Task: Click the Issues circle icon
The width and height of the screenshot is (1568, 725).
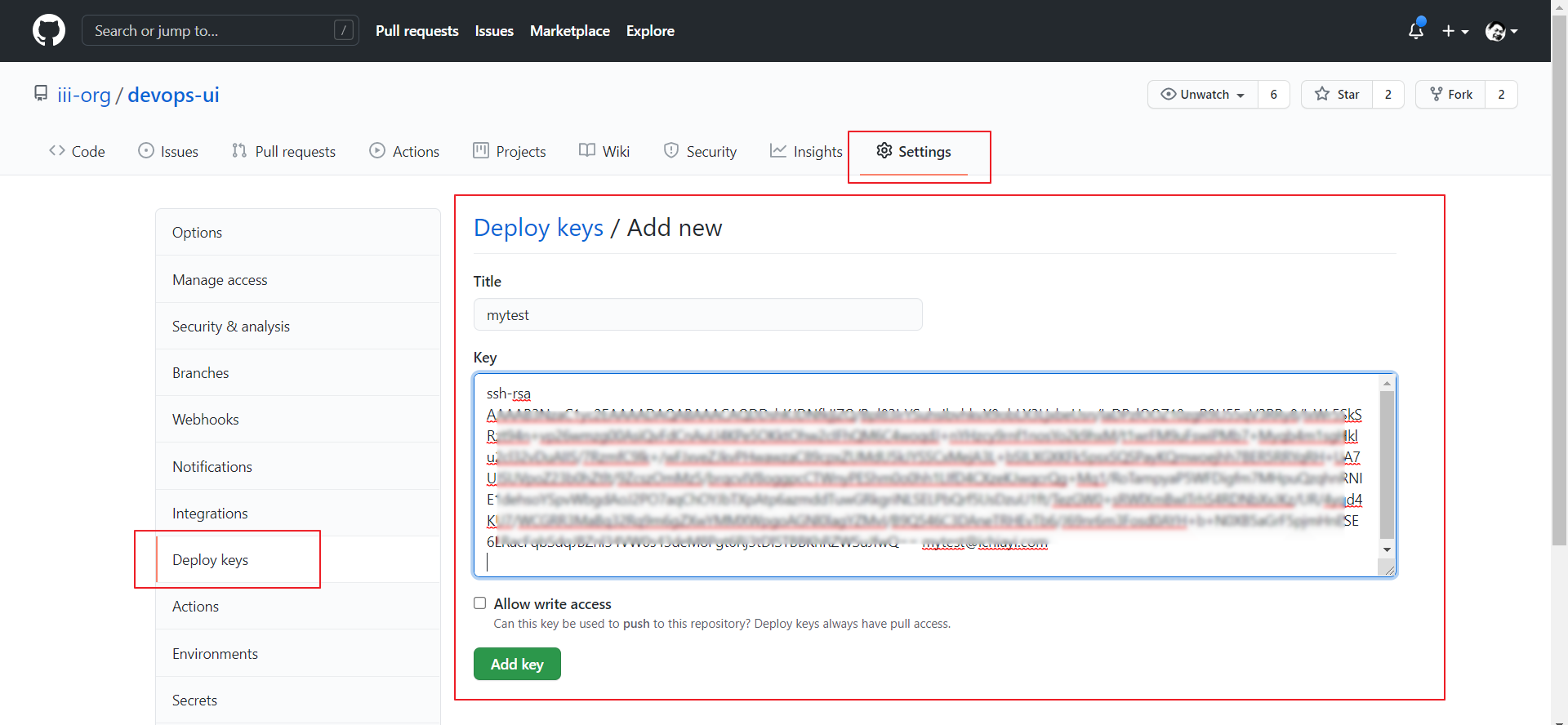Action: pyautogui.click(x=146, y=150)
